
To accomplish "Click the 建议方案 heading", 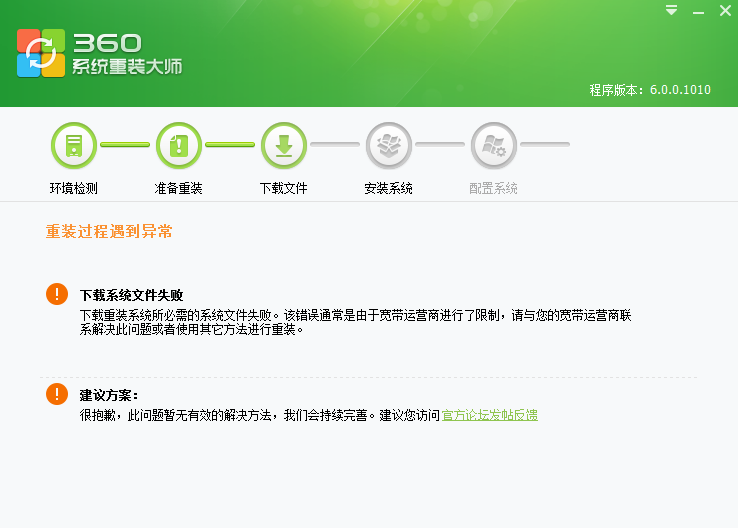I will point(109,395).
